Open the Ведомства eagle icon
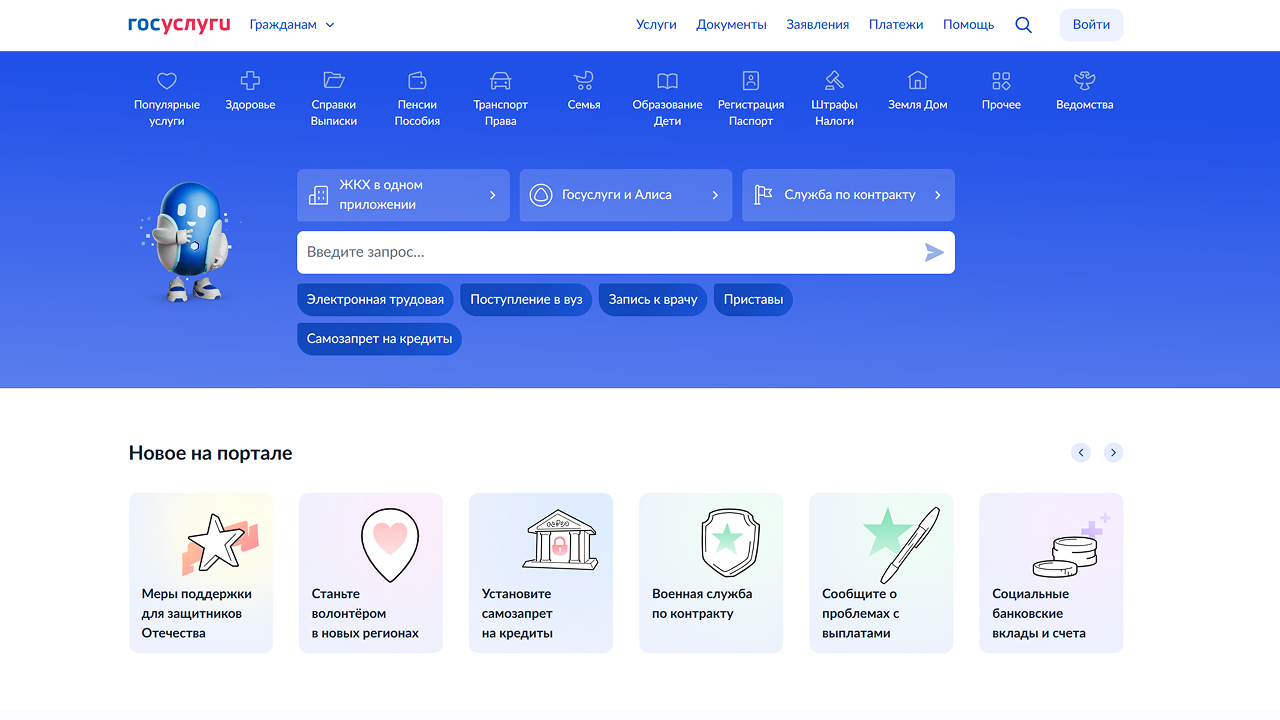 (x=1084, y=81)
